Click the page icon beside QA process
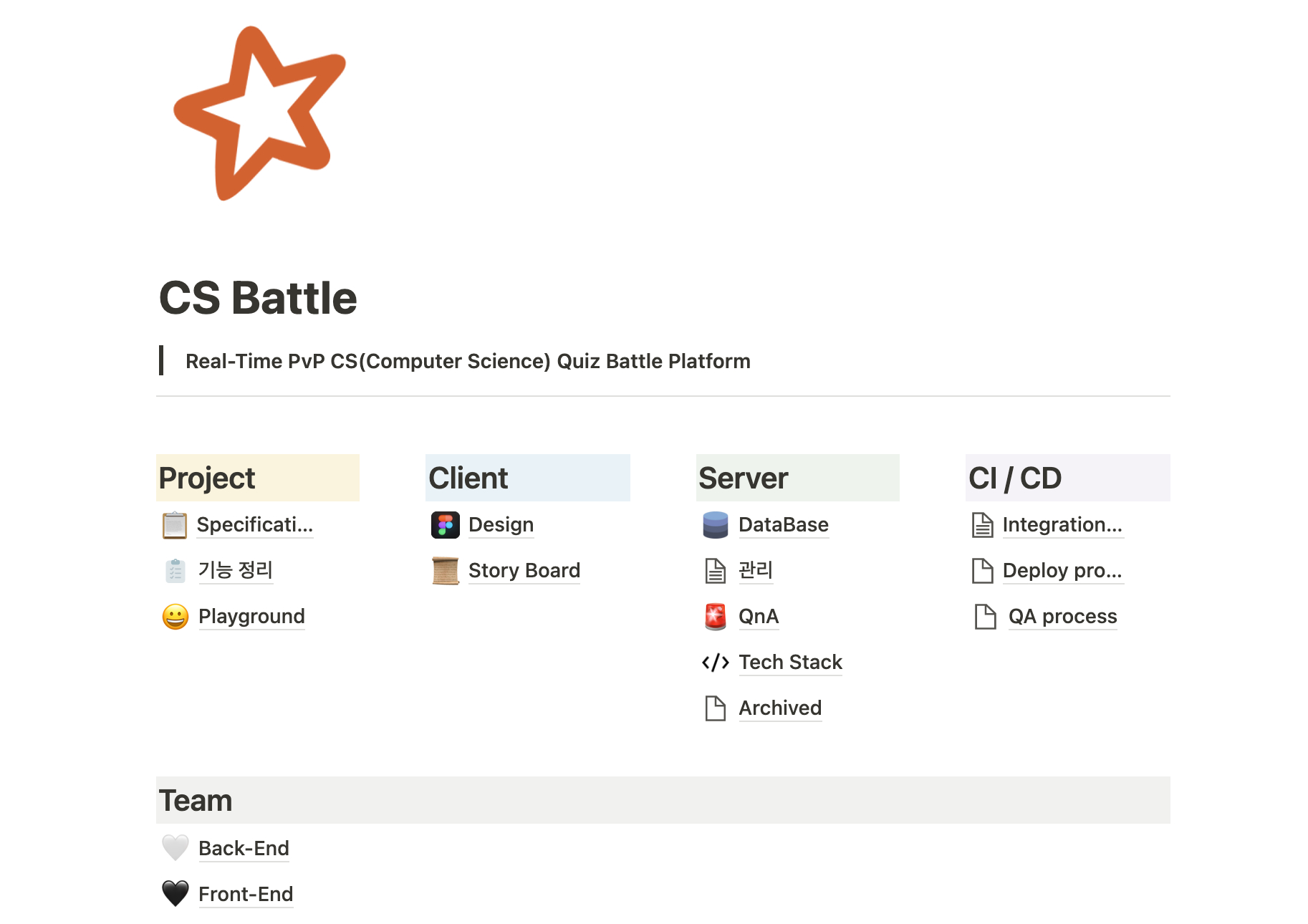This screenshot has height=924, width=1308. pyautogui.click(x=984, y=616)
